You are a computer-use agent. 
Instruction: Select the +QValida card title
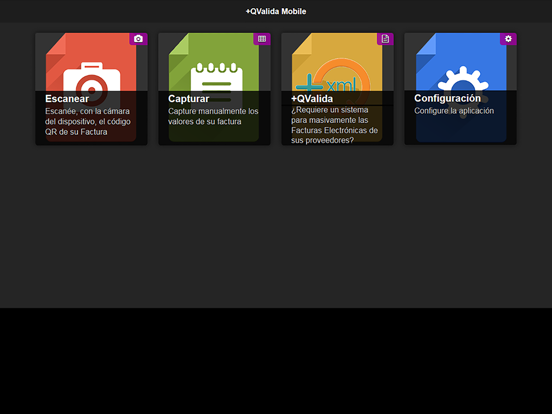(x=312, y=99)
